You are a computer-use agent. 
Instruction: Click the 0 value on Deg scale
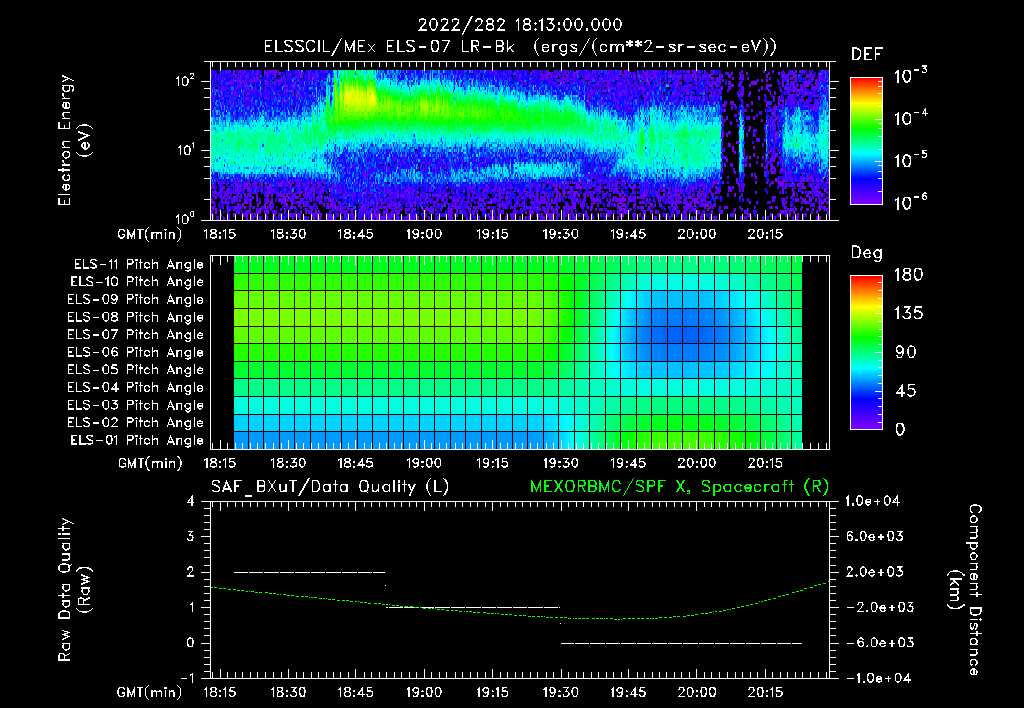tap(900, 429)
